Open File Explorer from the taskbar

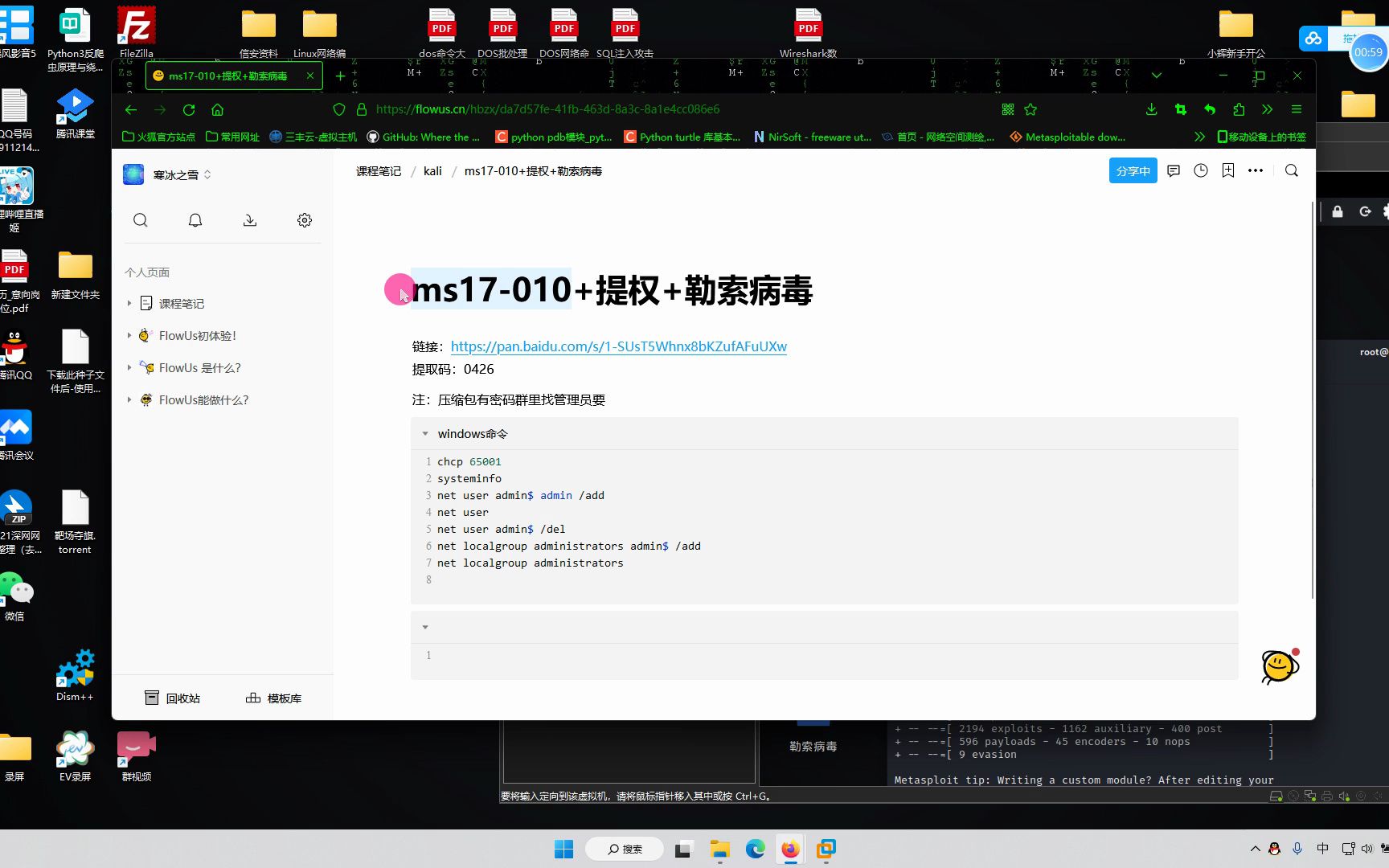719,849
